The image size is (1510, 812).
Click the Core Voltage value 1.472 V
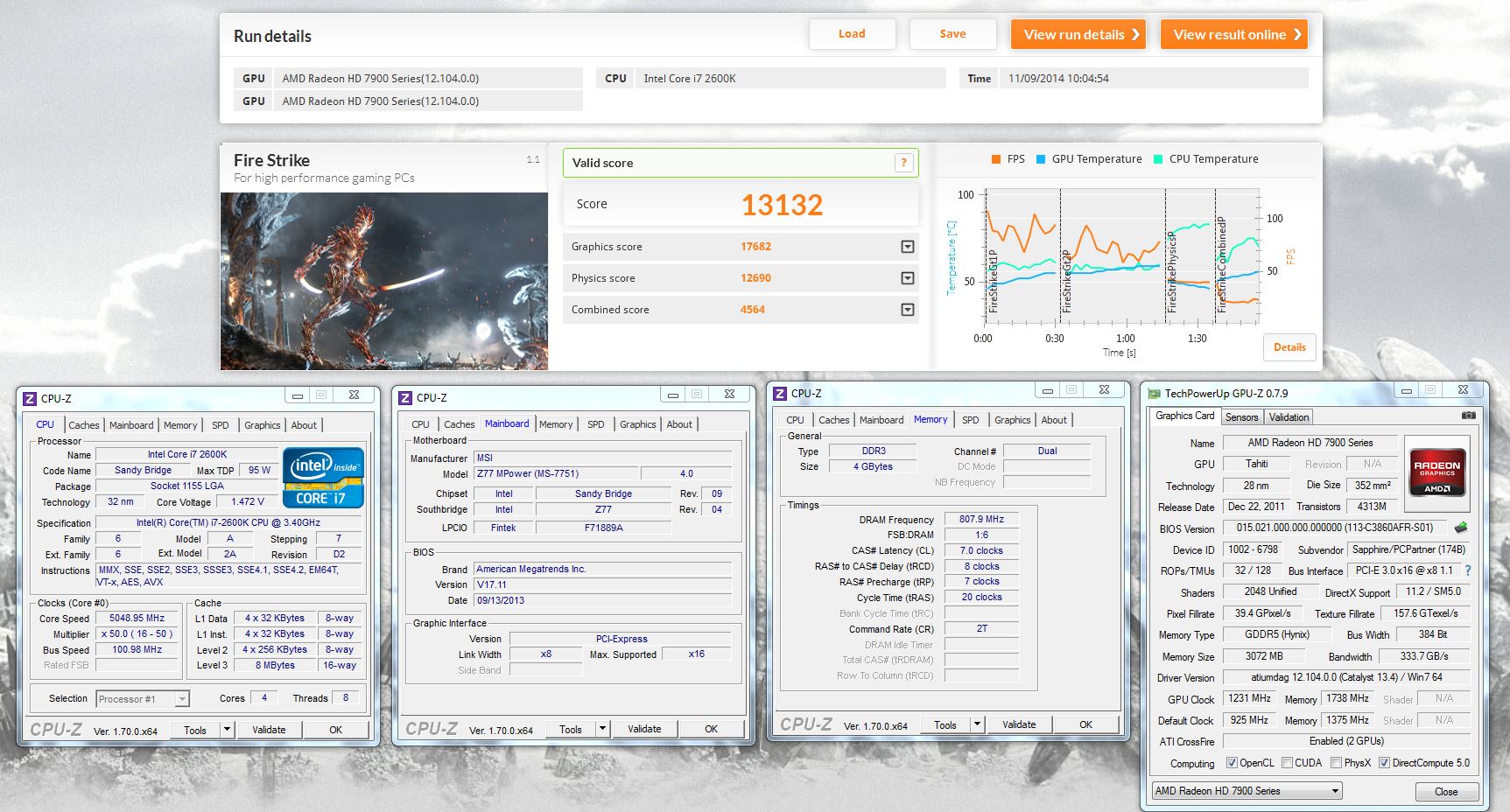[247, 502]
